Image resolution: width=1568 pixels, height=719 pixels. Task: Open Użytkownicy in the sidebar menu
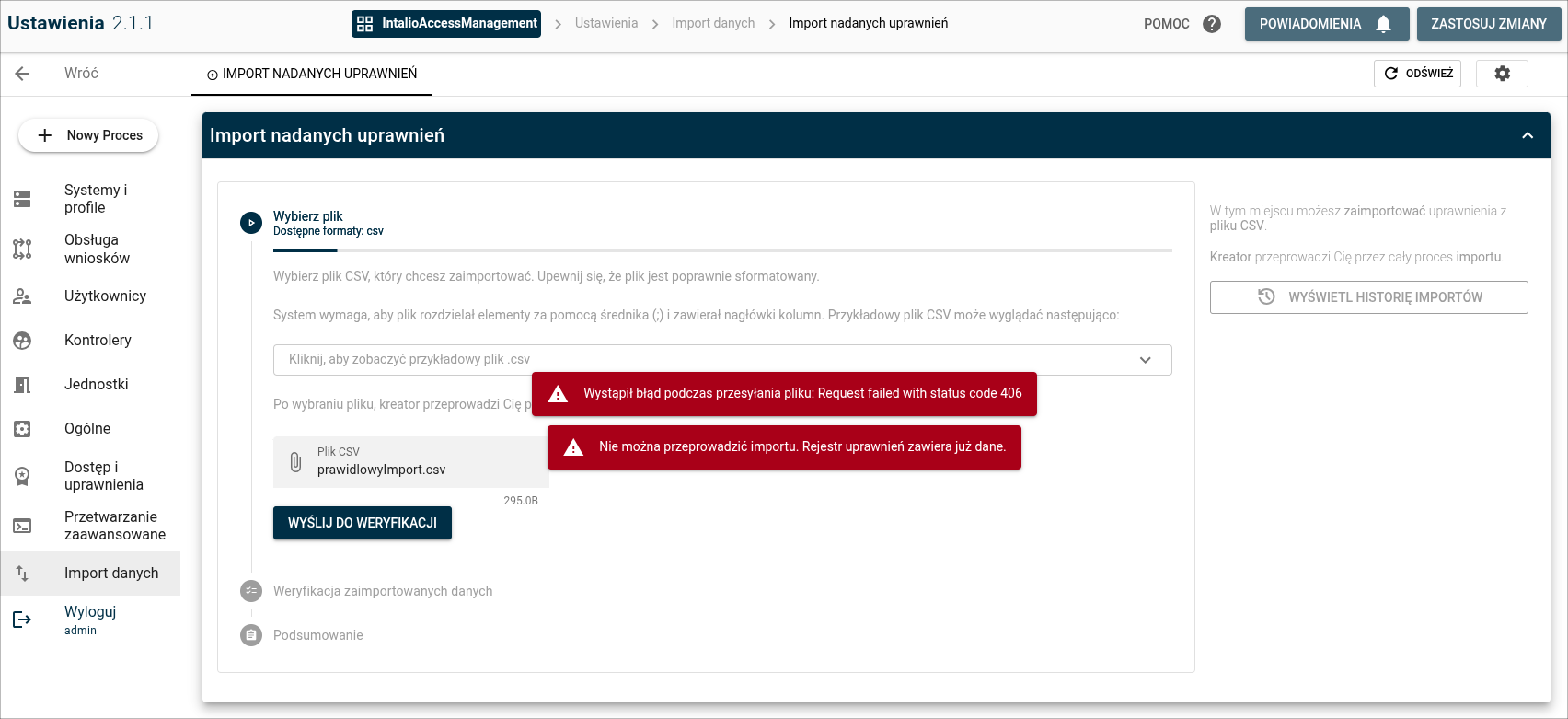(x=105, y=296)
